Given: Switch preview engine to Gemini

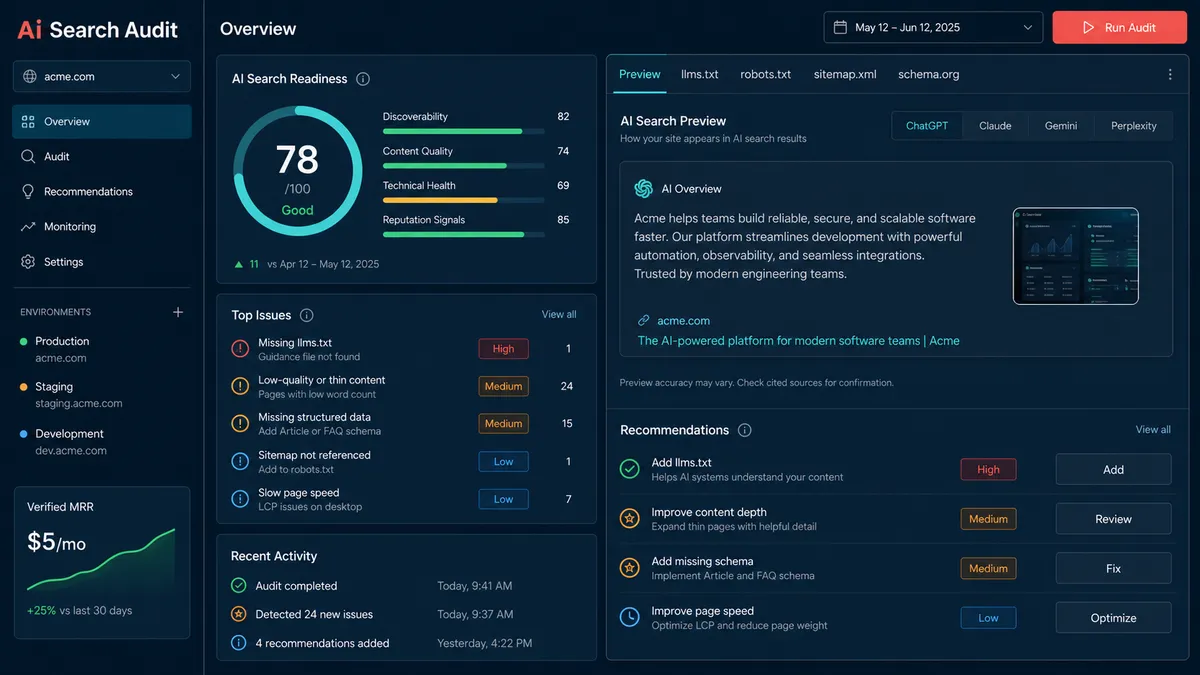Looking at the screenshot, I should tap(1061, 126).
